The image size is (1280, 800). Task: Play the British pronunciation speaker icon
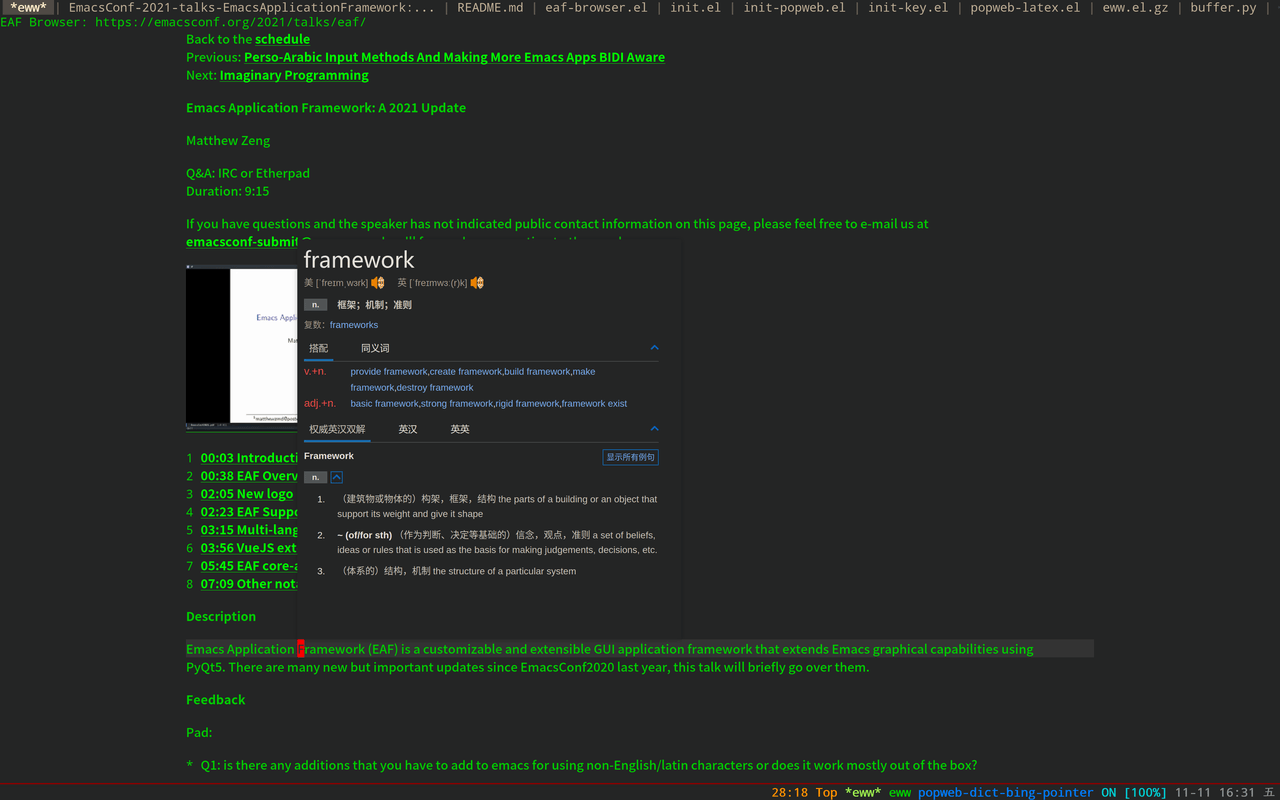point(477,283)
